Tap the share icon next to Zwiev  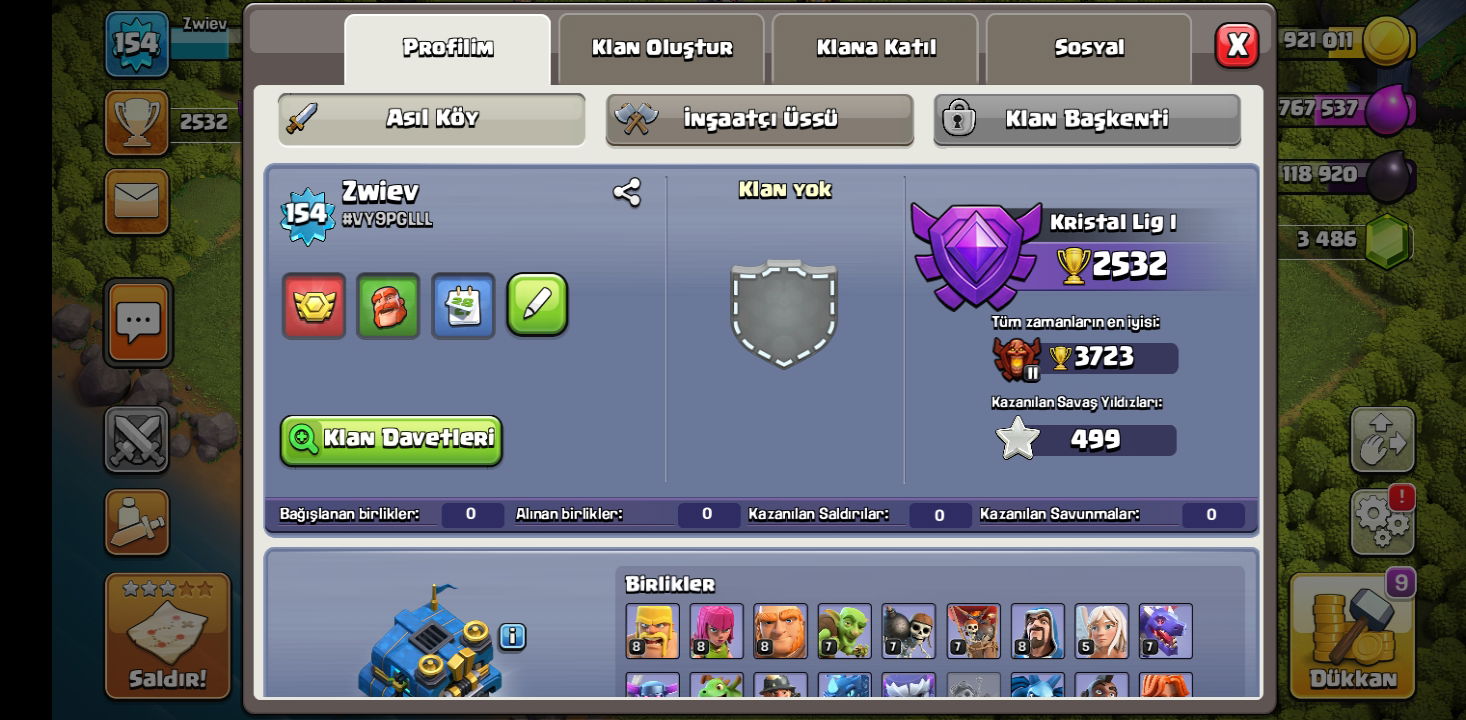click(627, 192)
